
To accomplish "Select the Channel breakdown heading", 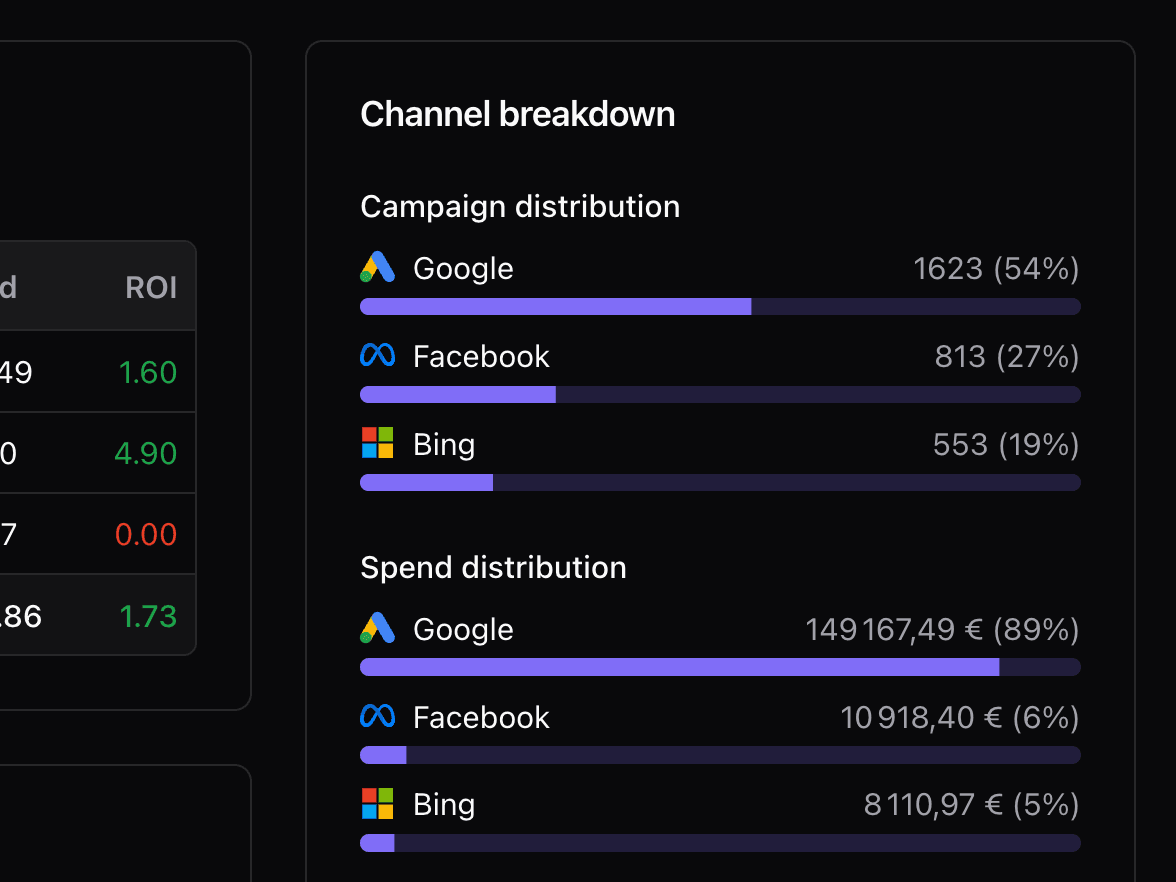I will click(517, 114).
